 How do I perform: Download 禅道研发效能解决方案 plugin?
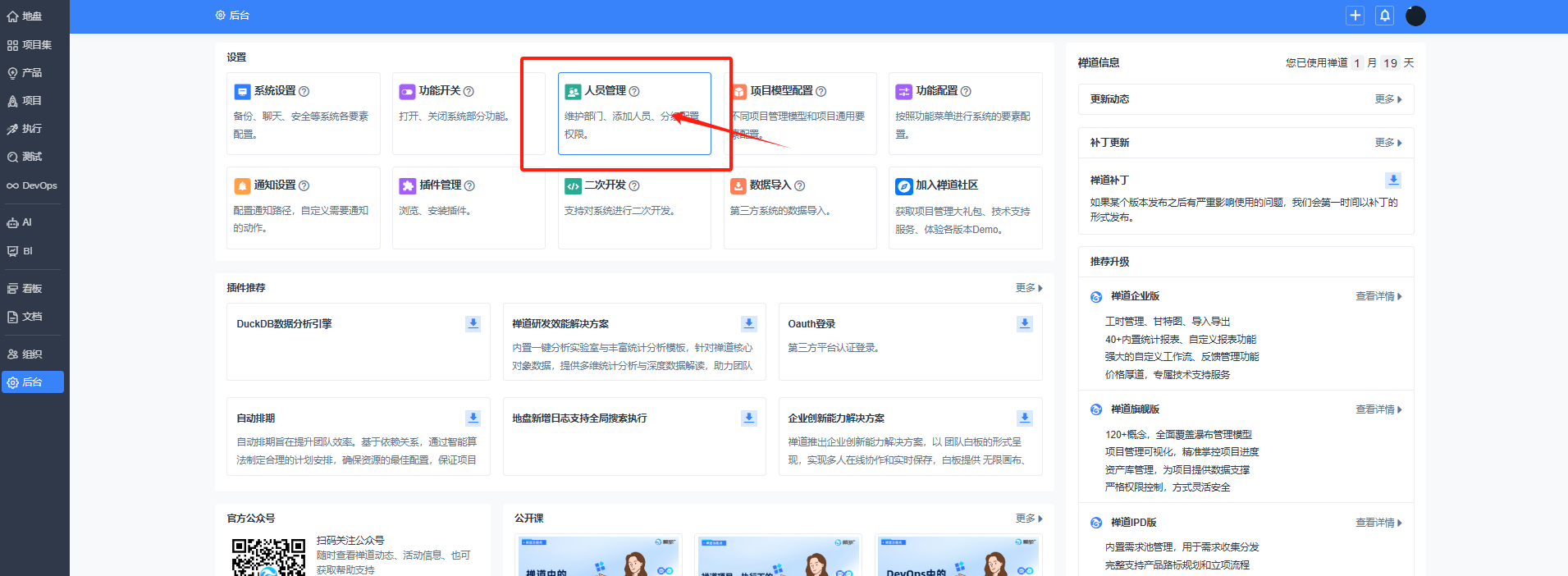[749, 323]
